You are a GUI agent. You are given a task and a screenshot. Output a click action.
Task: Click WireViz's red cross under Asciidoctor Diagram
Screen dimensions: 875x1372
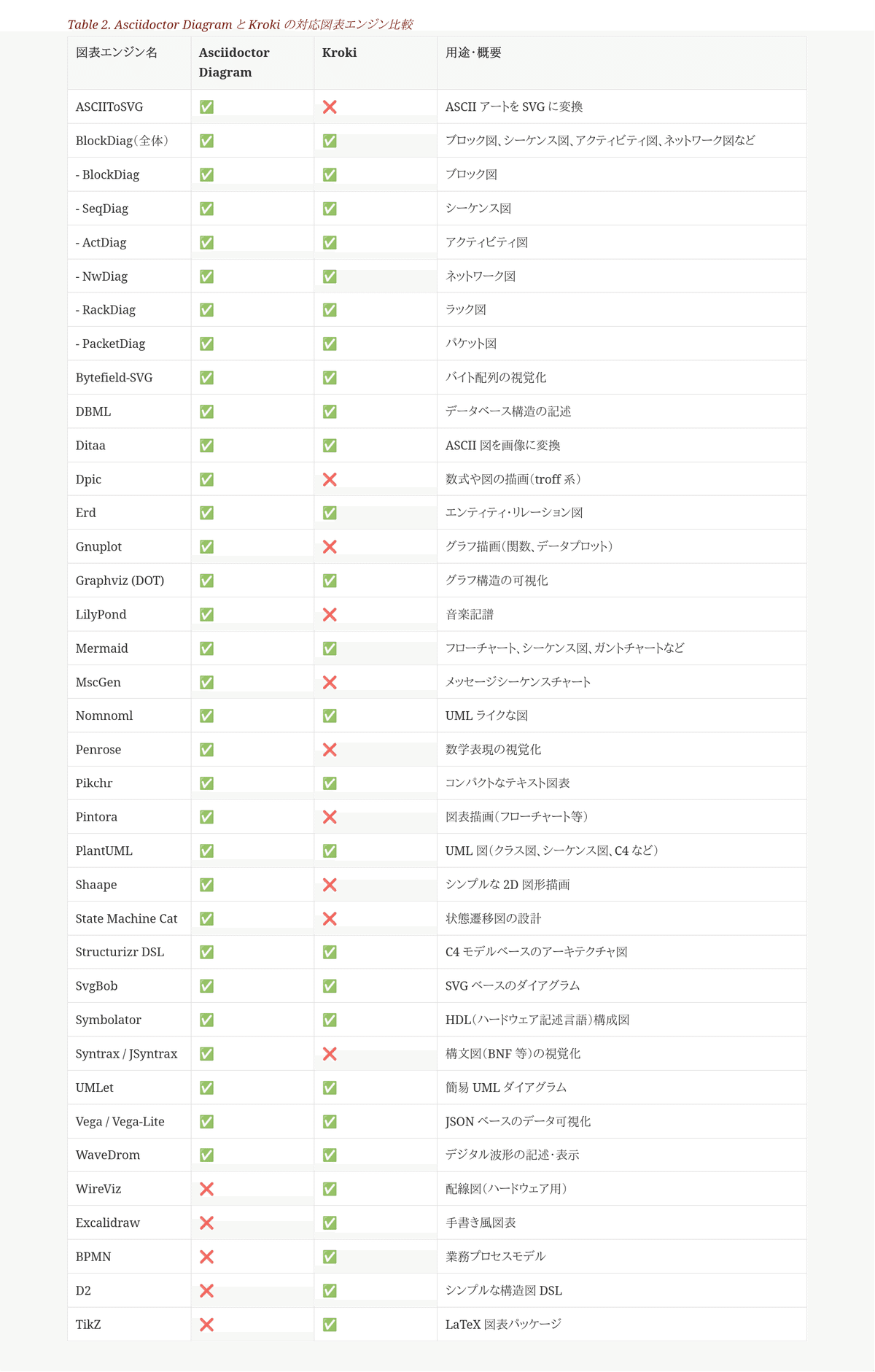tap(206, 1189)
